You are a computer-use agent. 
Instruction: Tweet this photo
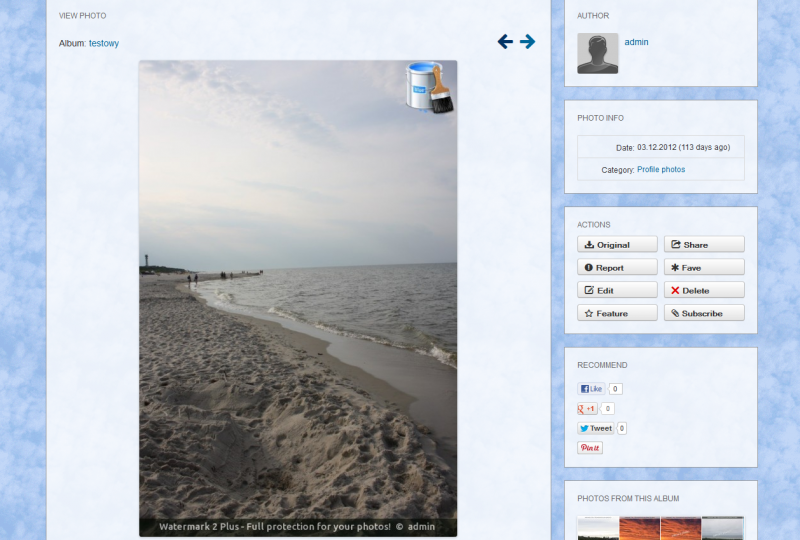click(596, 428)
